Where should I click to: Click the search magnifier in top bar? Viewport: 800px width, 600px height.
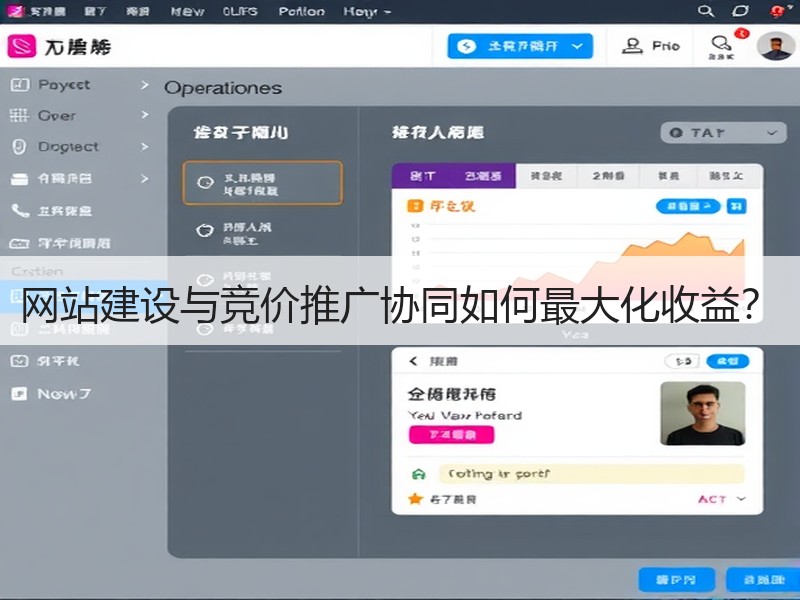pos(706,11)
